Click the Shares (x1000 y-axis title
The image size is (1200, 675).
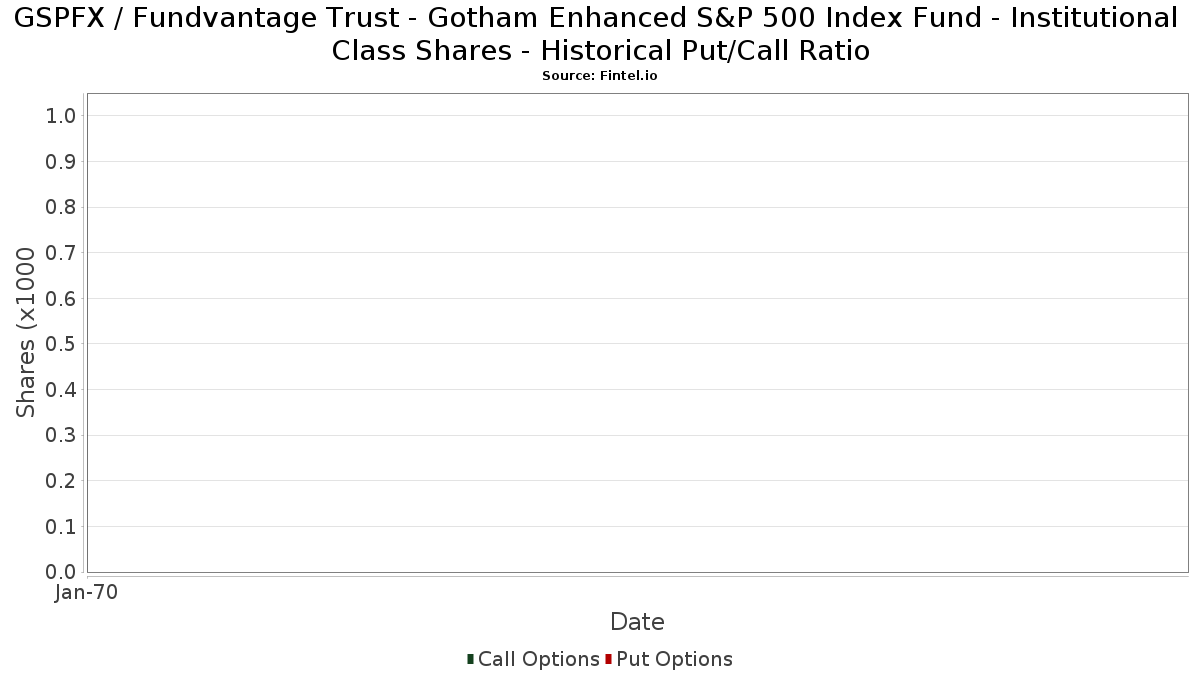click(x=26, y=333)
